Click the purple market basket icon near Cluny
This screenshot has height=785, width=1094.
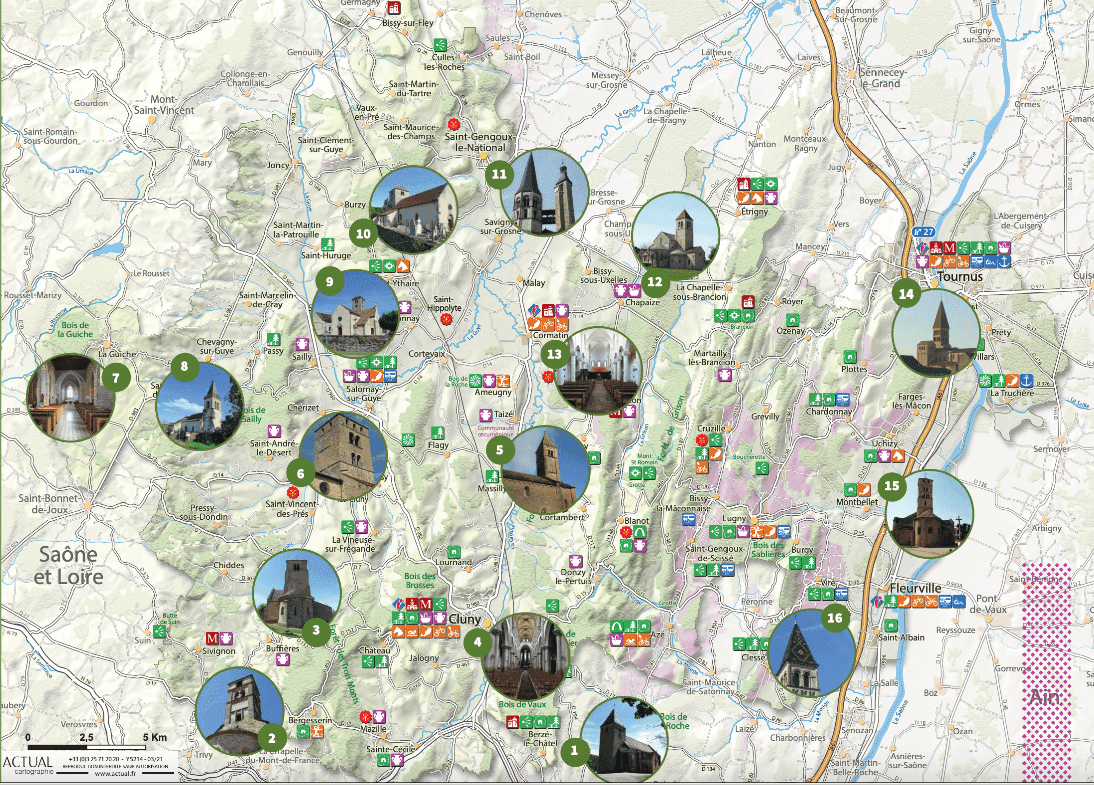point(425,618)
